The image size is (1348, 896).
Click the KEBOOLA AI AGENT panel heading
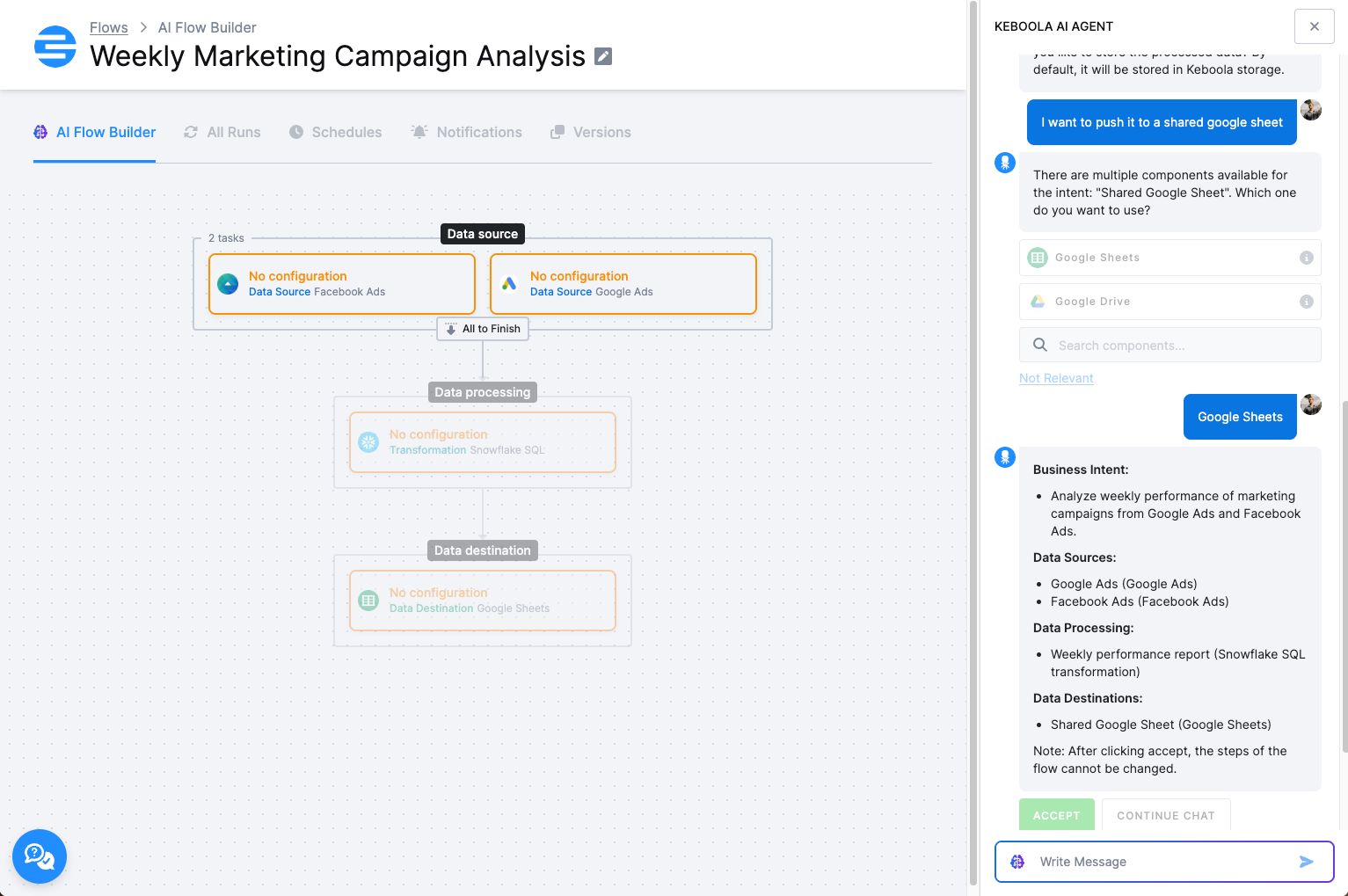(1053, 26)
